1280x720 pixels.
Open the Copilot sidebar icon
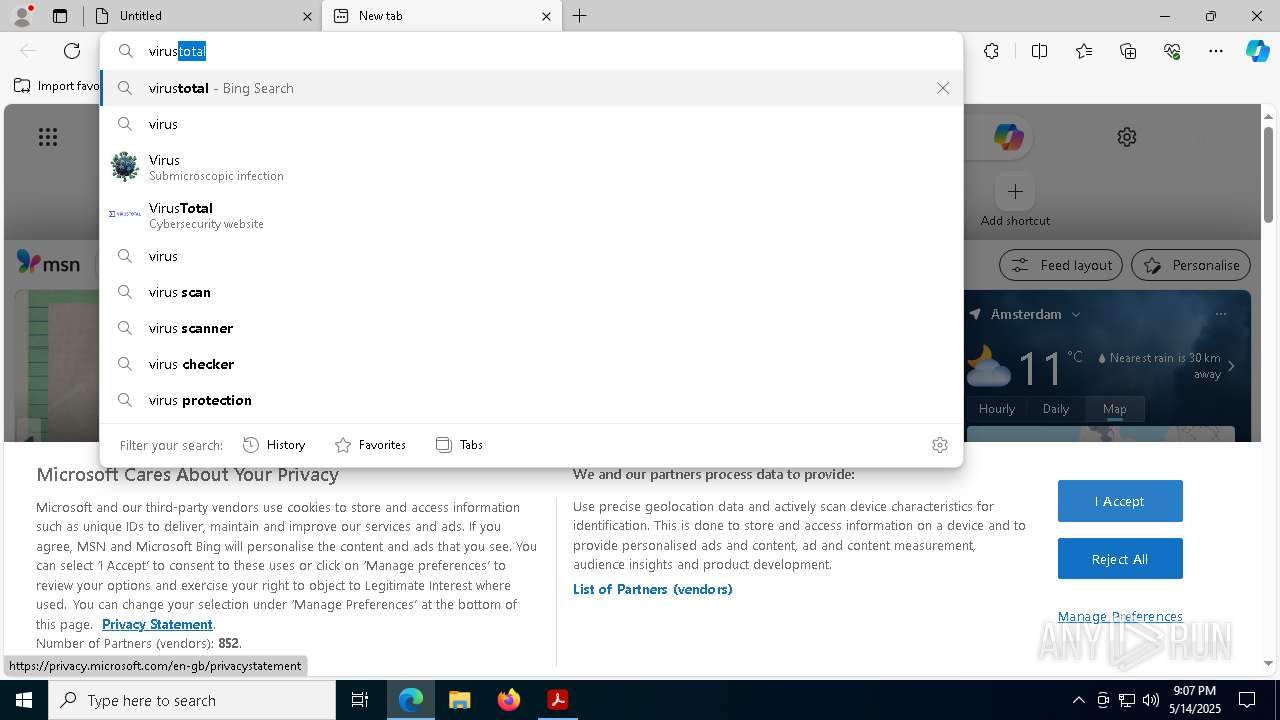click(x=1257, y=51)
